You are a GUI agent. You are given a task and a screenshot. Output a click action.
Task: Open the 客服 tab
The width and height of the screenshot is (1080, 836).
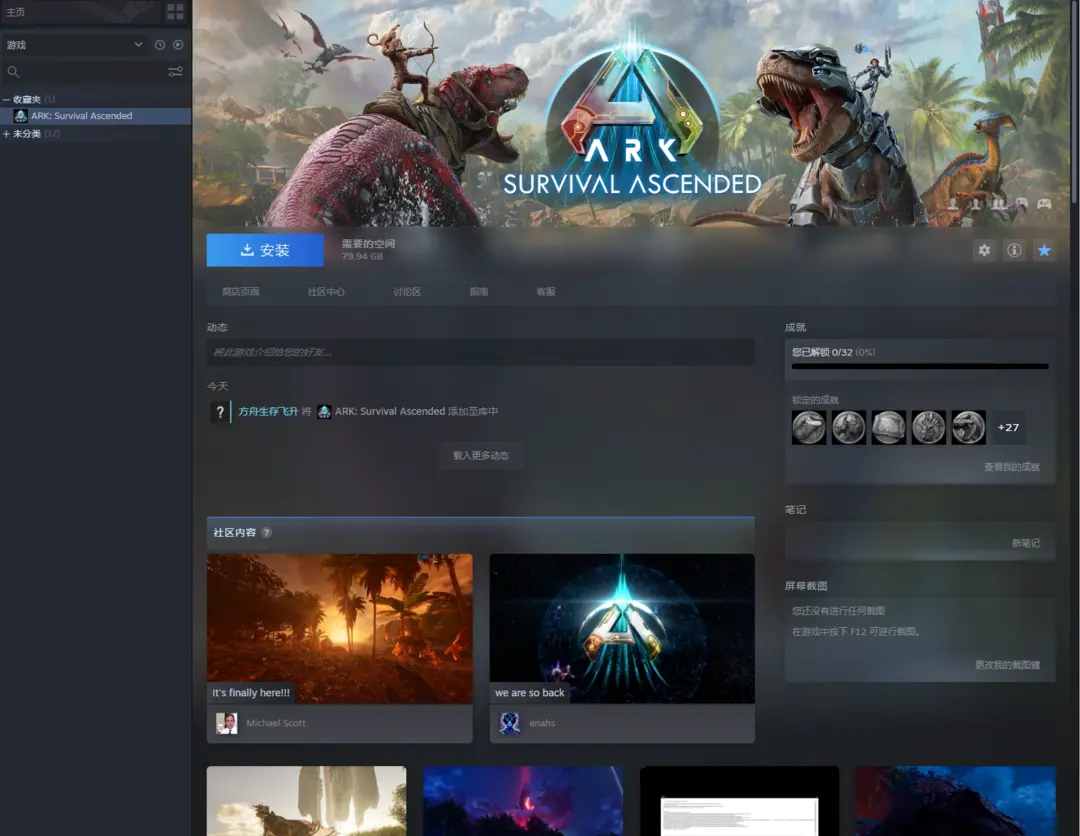(x=546, y=292)
